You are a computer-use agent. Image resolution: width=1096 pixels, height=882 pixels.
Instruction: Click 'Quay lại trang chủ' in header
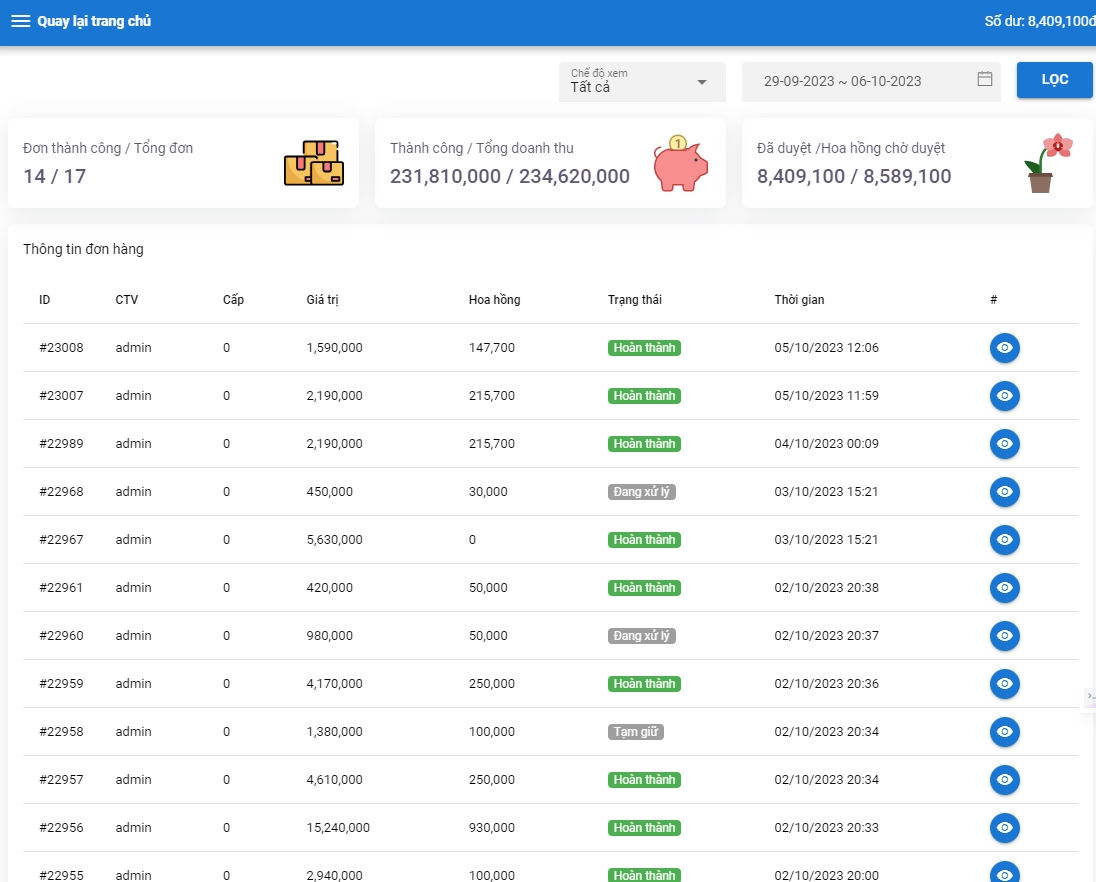[x=94, y=21]
